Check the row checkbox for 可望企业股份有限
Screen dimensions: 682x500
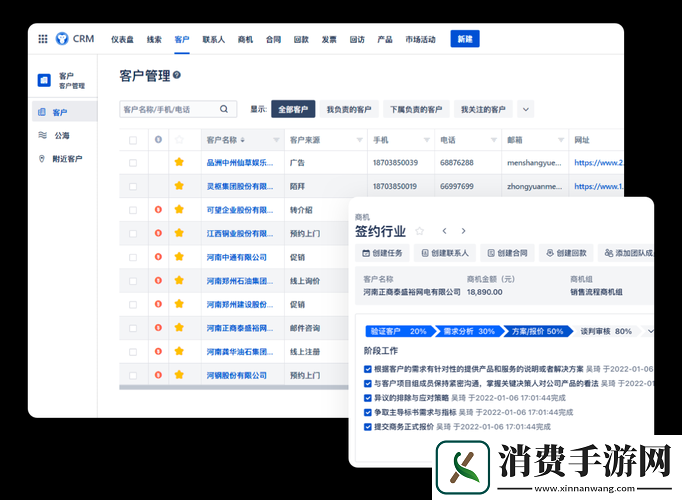[133, 210]
